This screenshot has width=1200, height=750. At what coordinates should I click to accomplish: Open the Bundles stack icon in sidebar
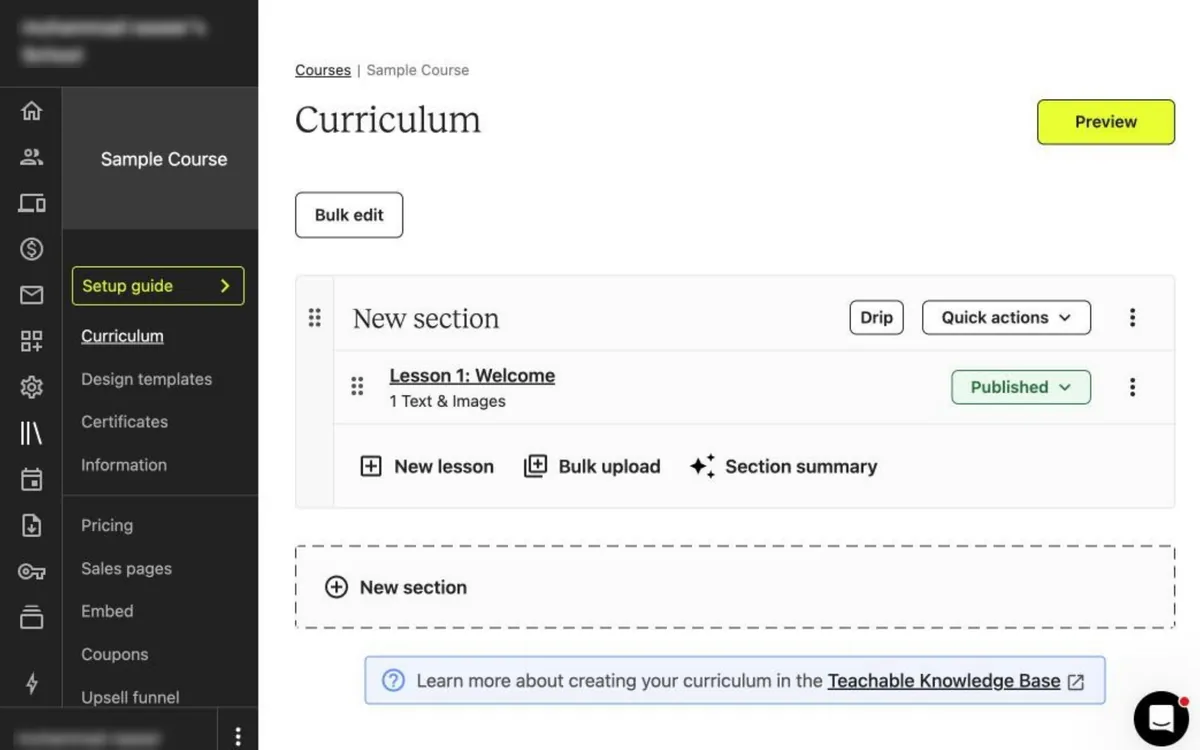click(31, 617)
